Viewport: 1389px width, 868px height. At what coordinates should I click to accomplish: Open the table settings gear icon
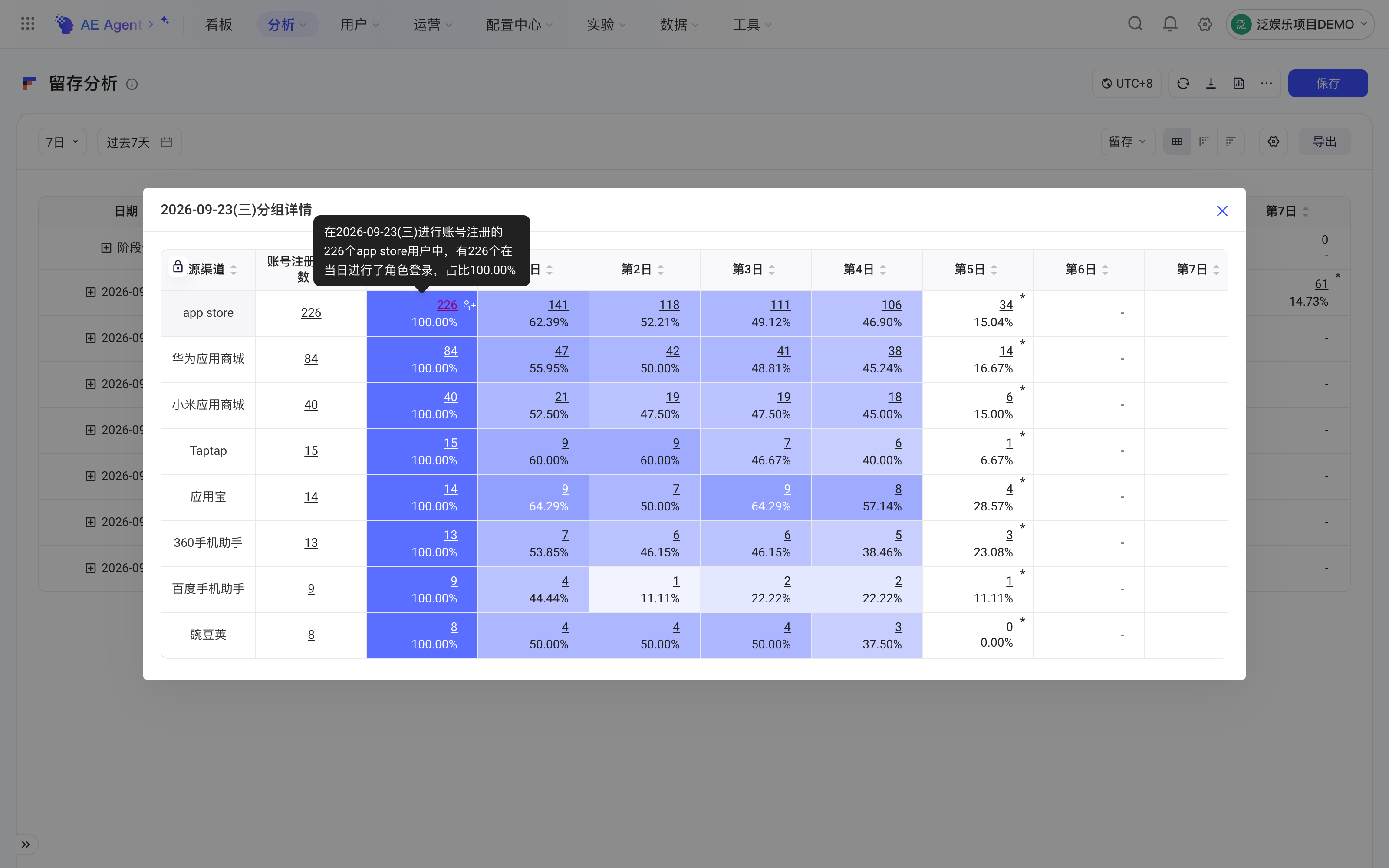pyautogui.click(x=1274, y=142)
